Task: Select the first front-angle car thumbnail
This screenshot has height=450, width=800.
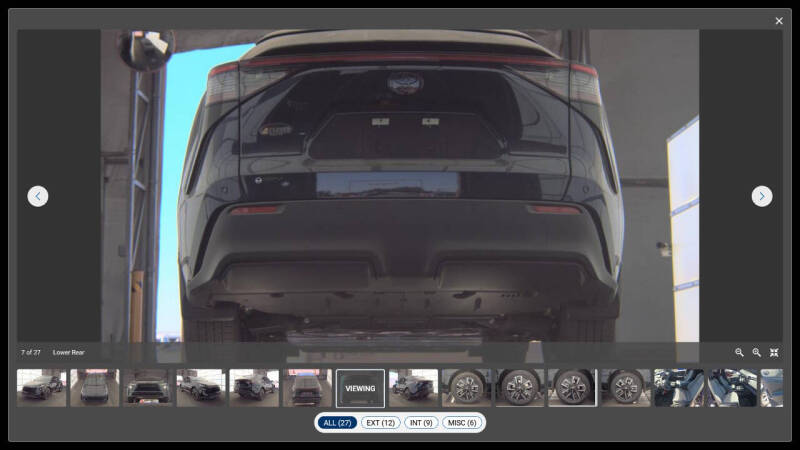Action: click(41, 388)
